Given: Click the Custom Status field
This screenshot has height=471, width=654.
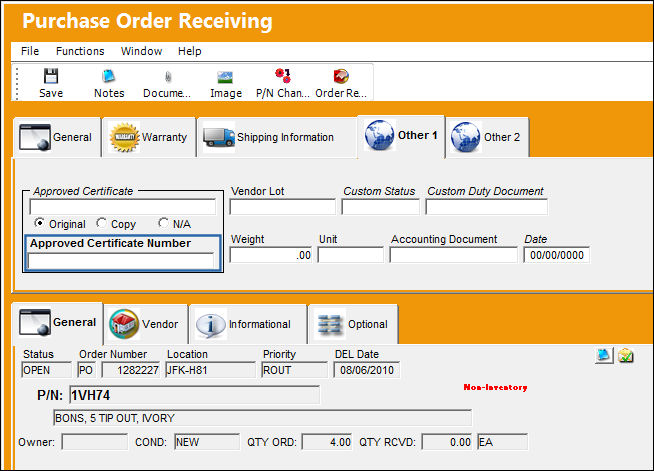Looking at the screenshot, I should pos(380,207).
